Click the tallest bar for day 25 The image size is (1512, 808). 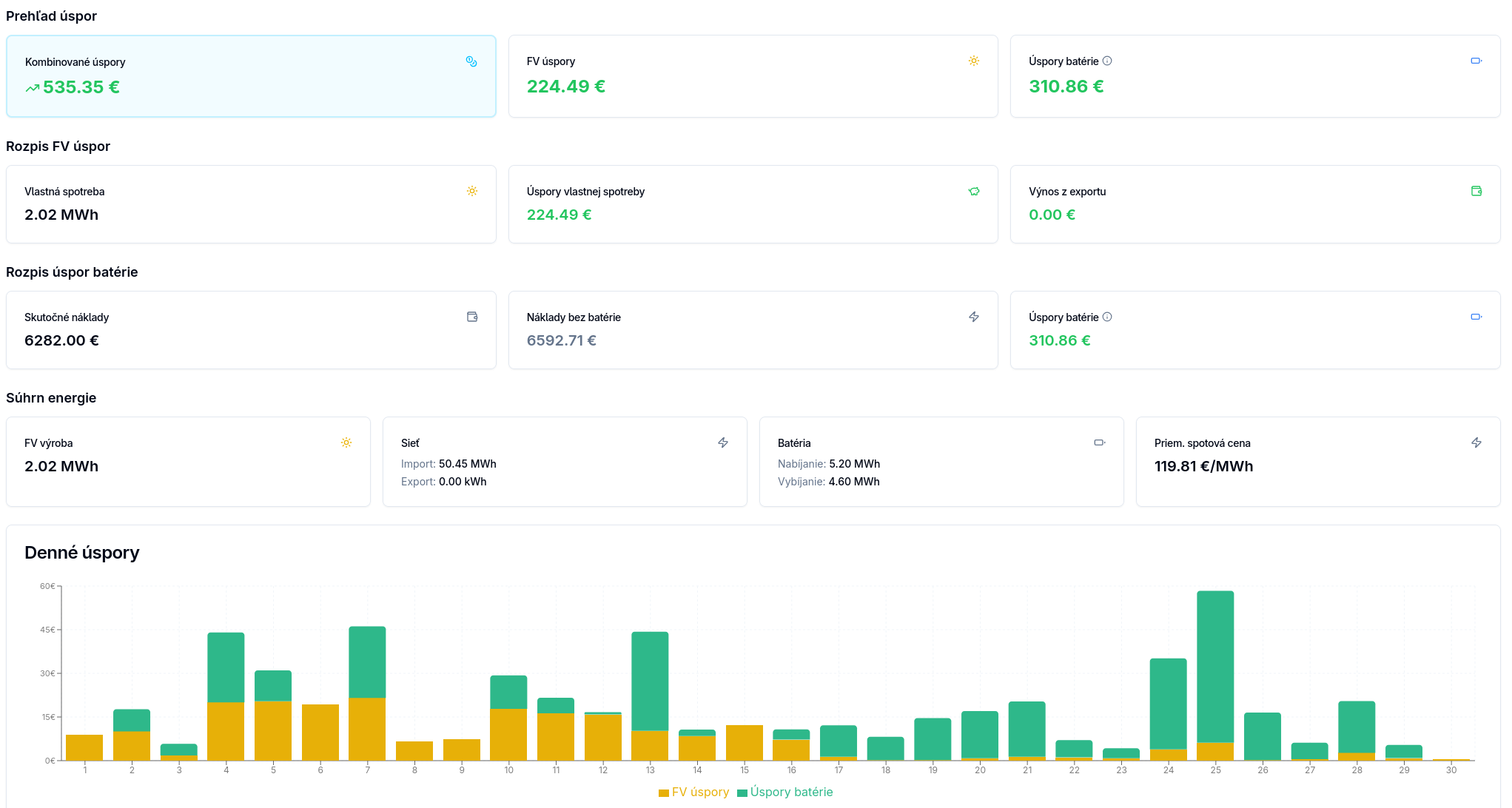click(1215, 666)
